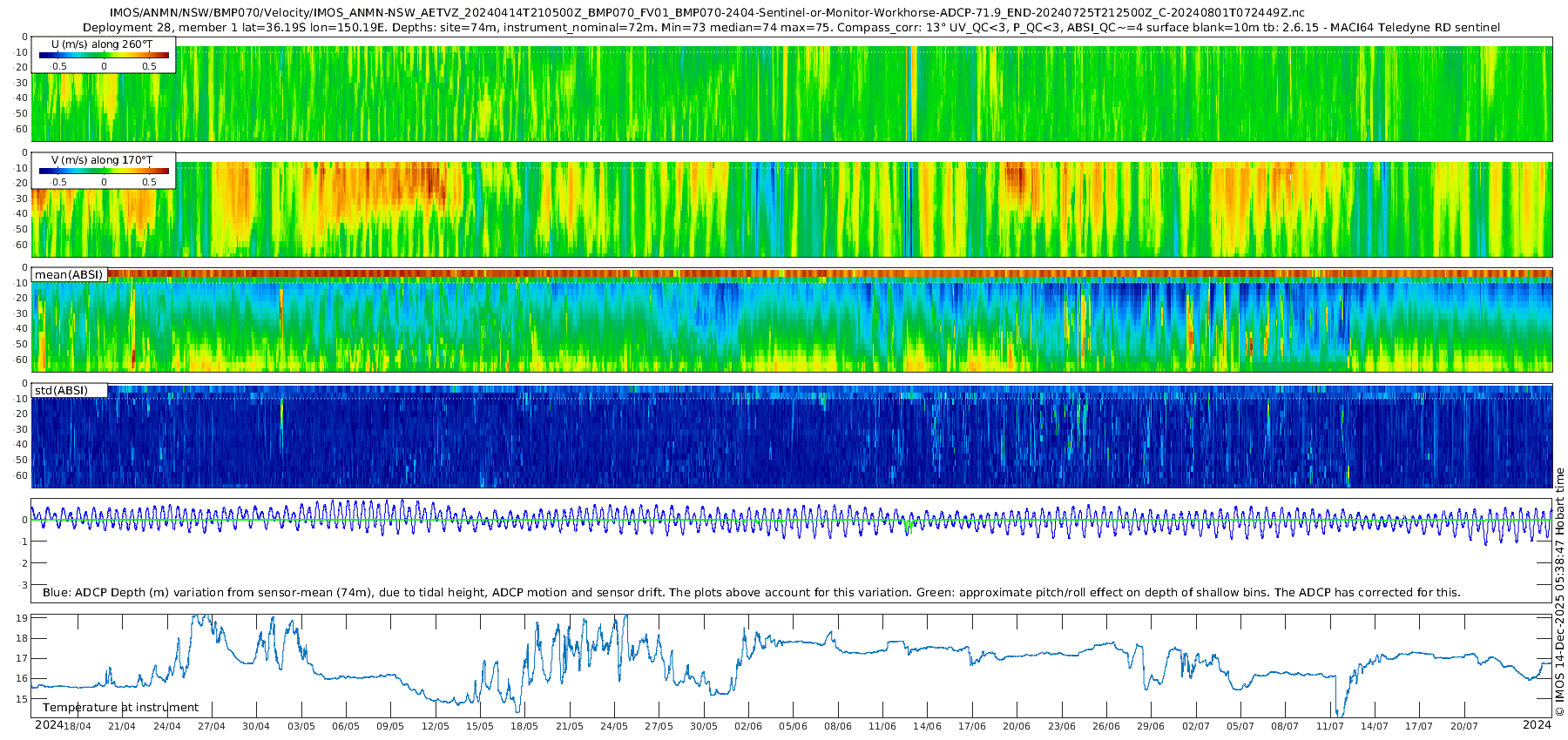Image resolution: width=1568 pixels, height=740 pixels.
Task: Select the mean(ABSI) panel label
Action: [69, 275]
